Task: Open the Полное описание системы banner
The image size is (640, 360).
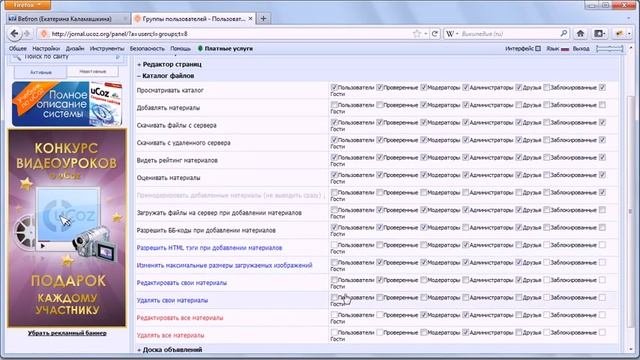Action: click(67, 104)
